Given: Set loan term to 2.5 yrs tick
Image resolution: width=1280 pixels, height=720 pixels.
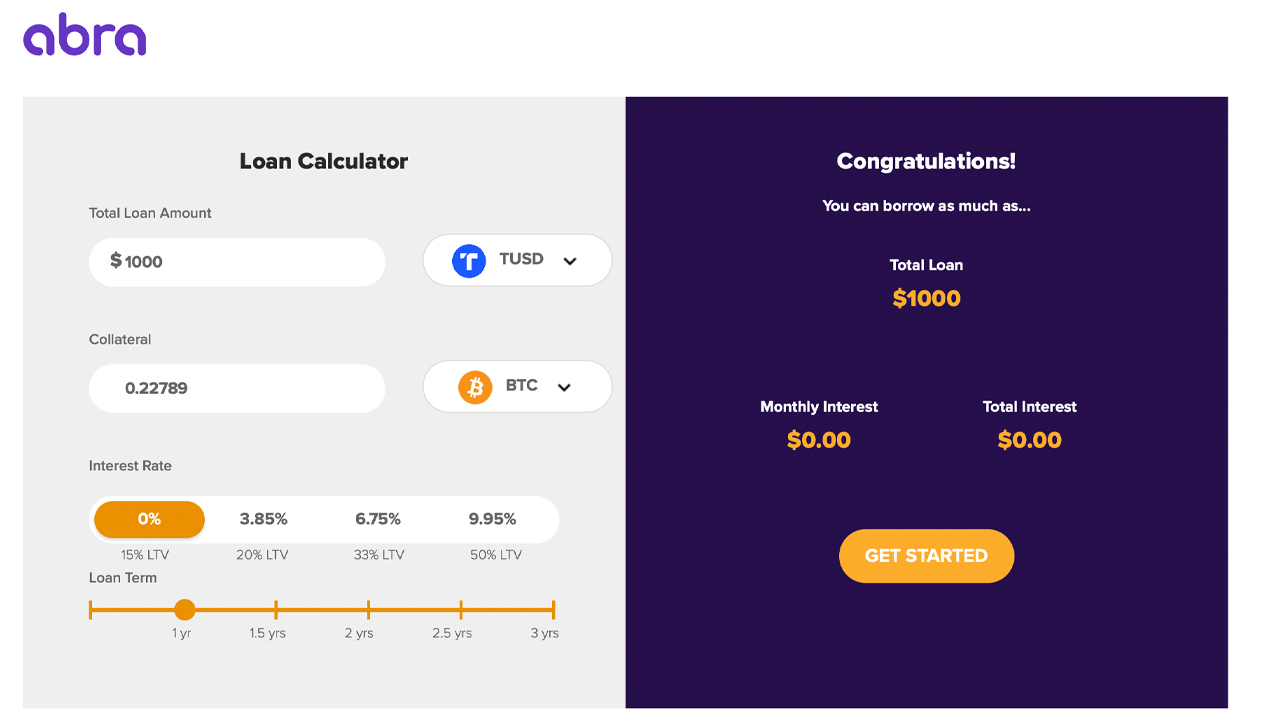Looking at the screenshot, I should [x=461, y=609].
